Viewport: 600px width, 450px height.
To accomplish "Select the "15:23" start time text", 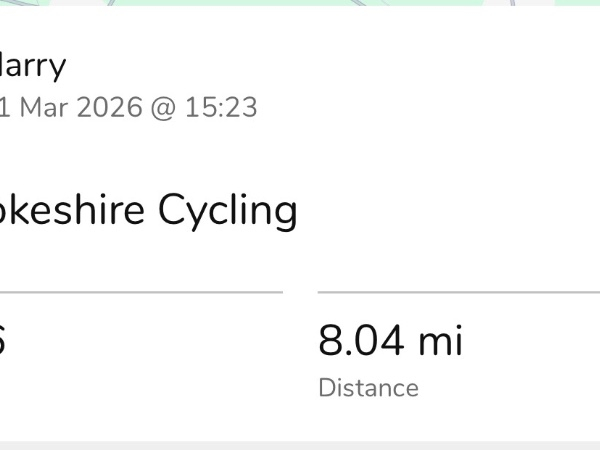I will point(221,108).
